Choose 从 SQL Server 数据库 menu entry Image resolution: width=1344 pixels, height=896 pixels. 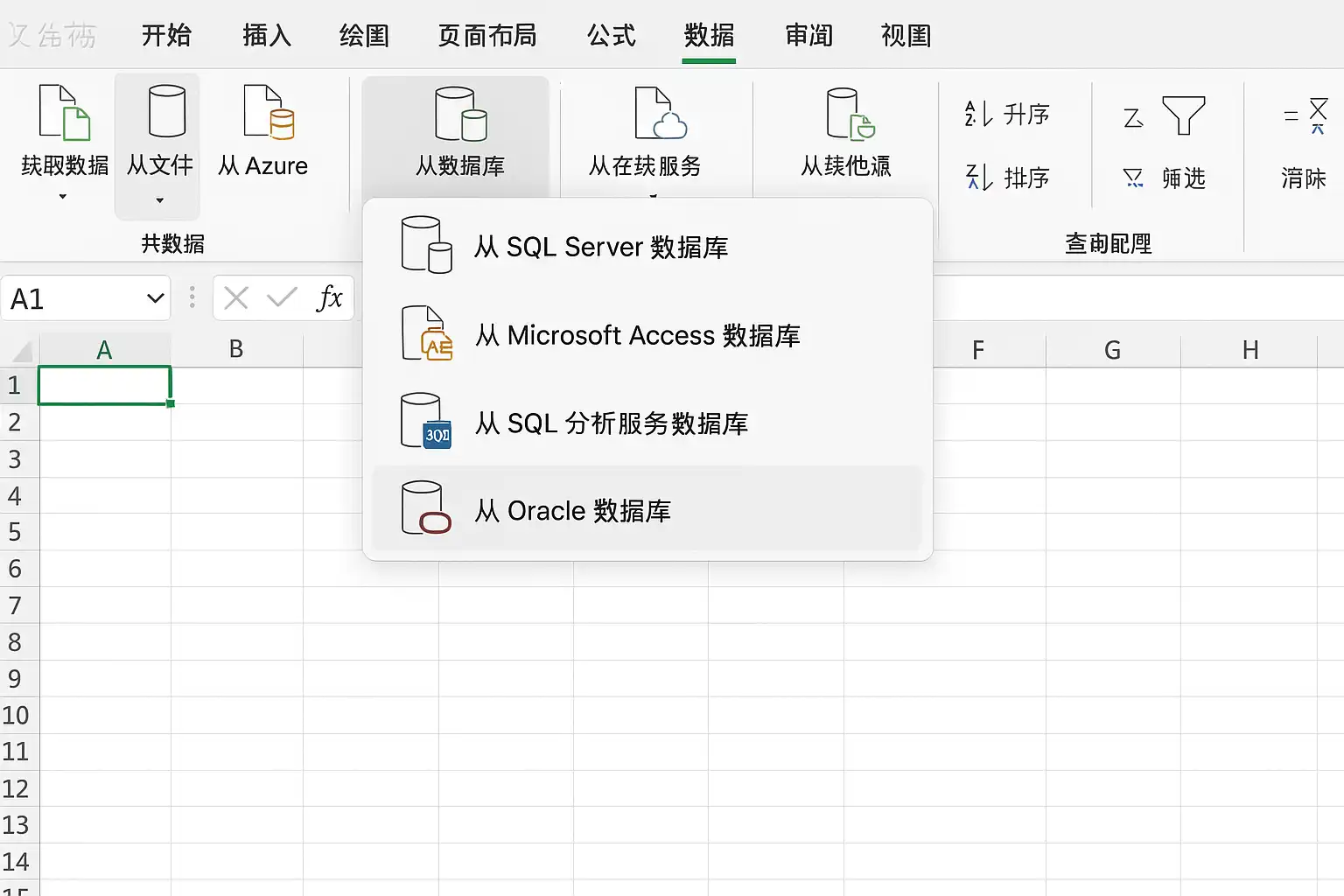point(647,247)
